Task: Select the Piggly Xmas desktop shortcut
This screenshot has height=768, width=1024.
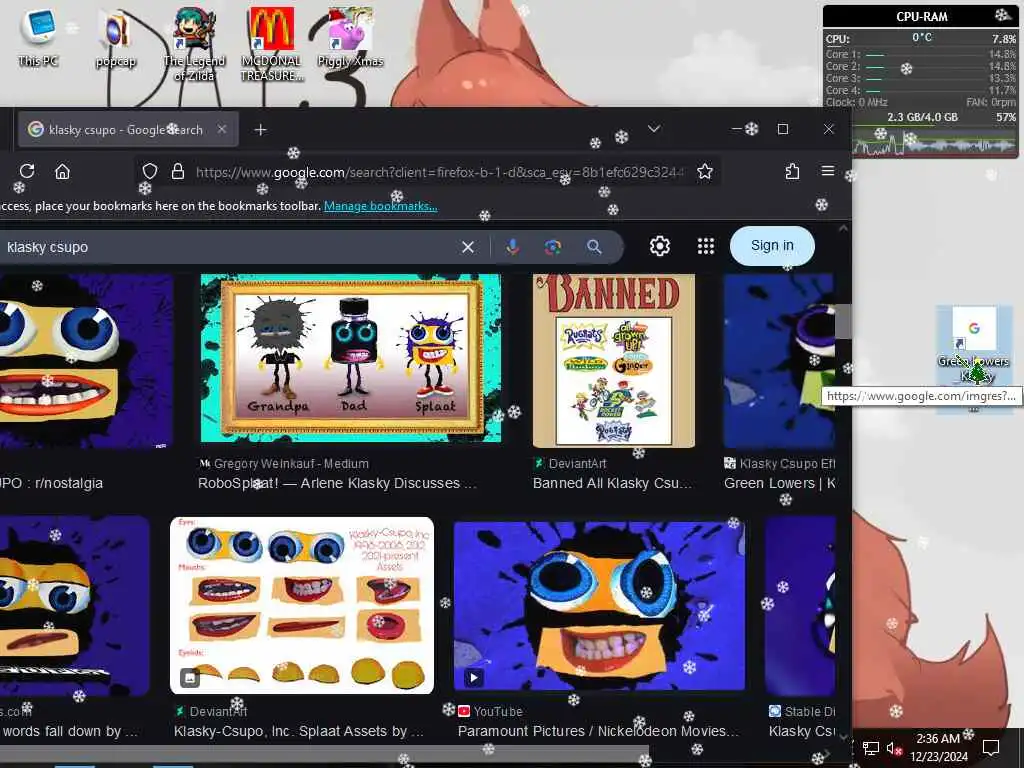Action: [350, 39]
